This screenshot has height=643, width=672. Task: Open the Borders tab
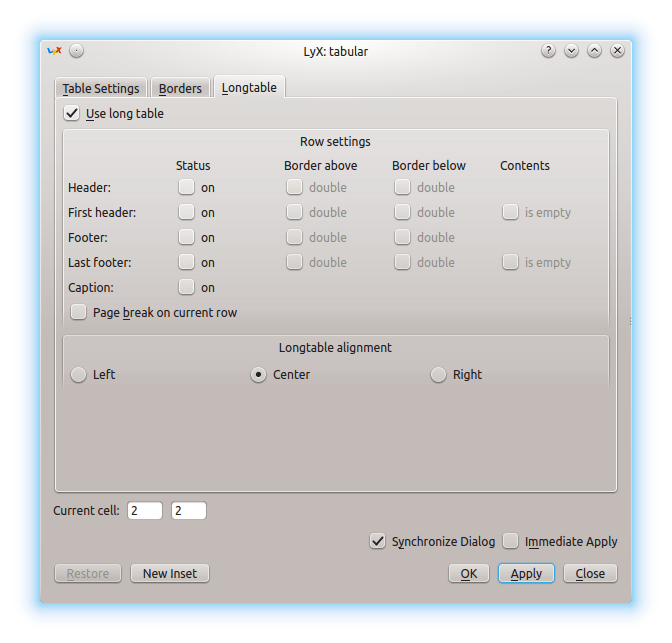tap(180, 88)
